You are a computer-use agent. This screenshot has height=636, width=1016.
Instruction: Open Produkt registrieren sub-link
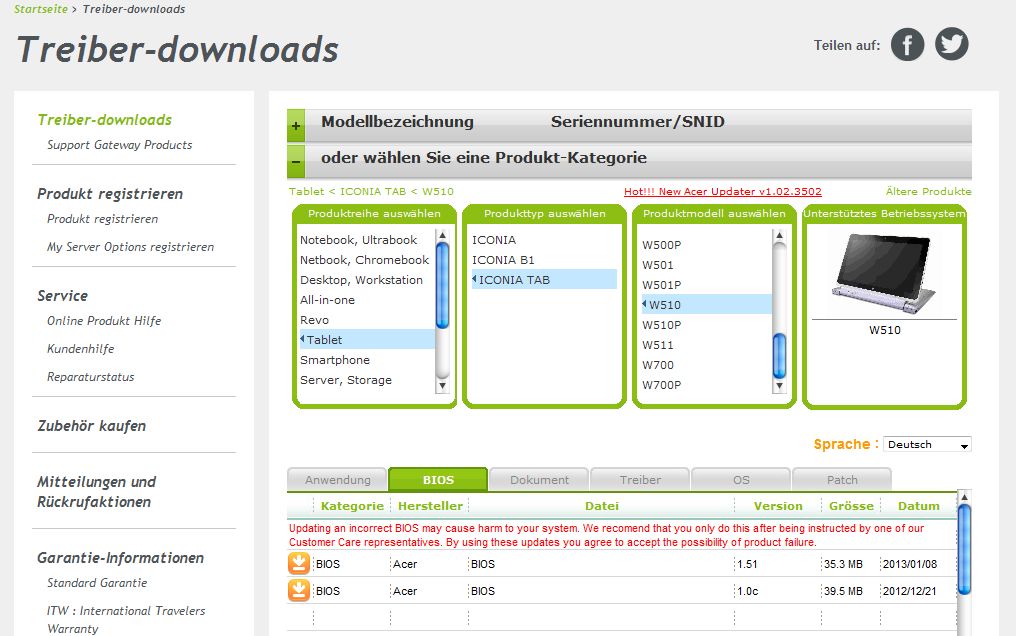[102, 219]
